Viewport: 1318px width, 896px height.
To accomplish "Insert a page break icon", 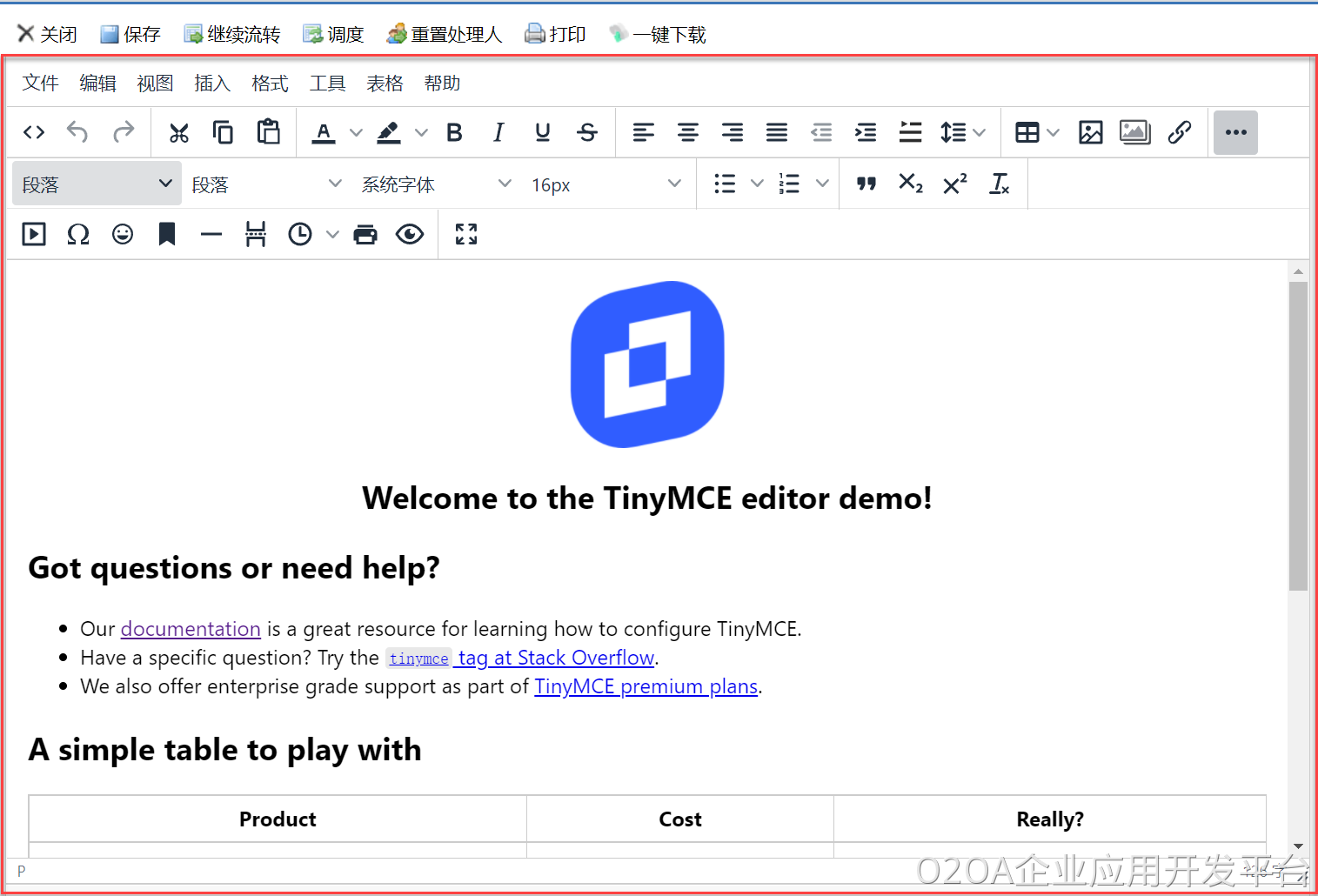I will pos(255,234).
